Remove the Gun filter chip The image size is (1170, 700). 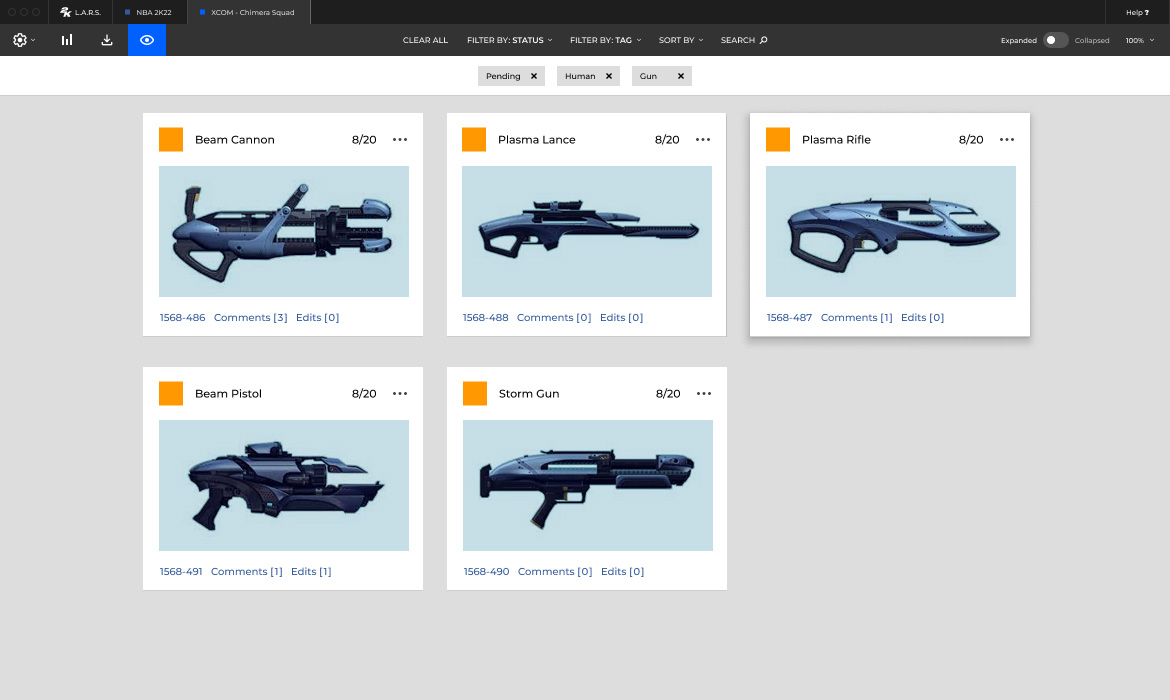681,76
